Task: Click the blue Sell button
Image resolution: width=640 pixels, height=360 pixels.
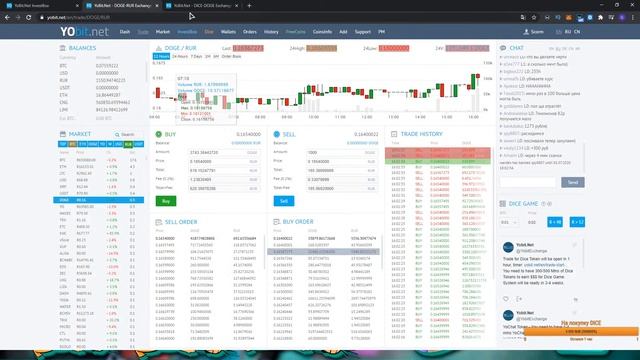Action: point(284,201)
